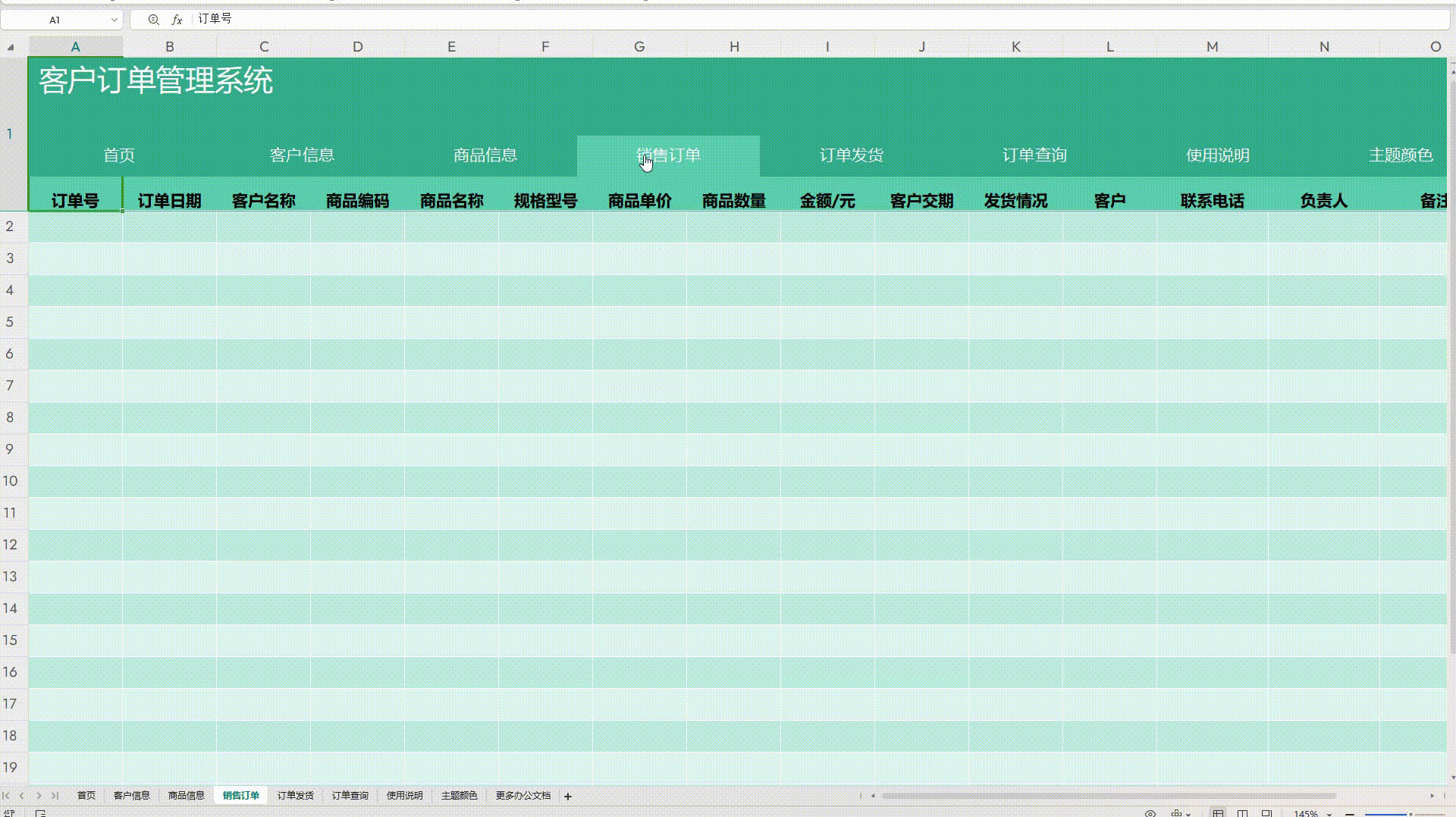
Task: Click vertical scrollbar down arrow
Action: (1452, 777)
